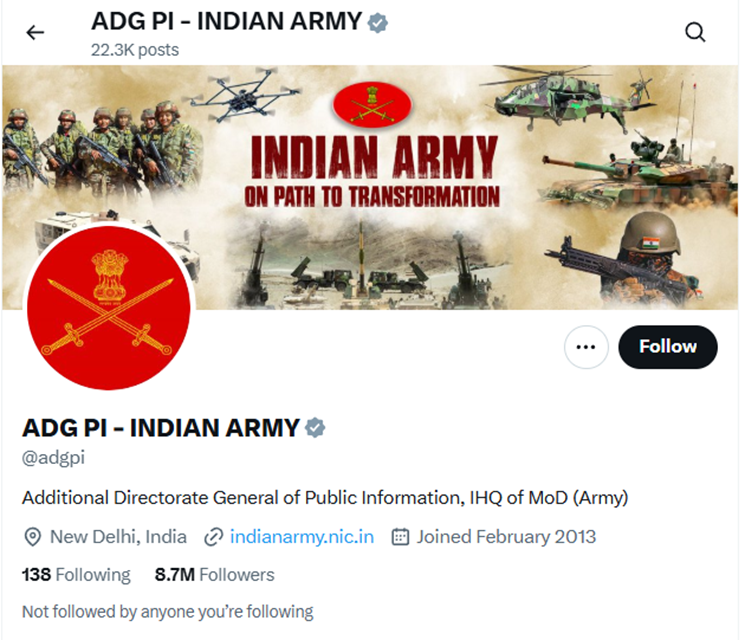Viewport: 745px width, 640px height.
Task: Click the red army emblem in banner image
Action: click(x=372, y=105)
